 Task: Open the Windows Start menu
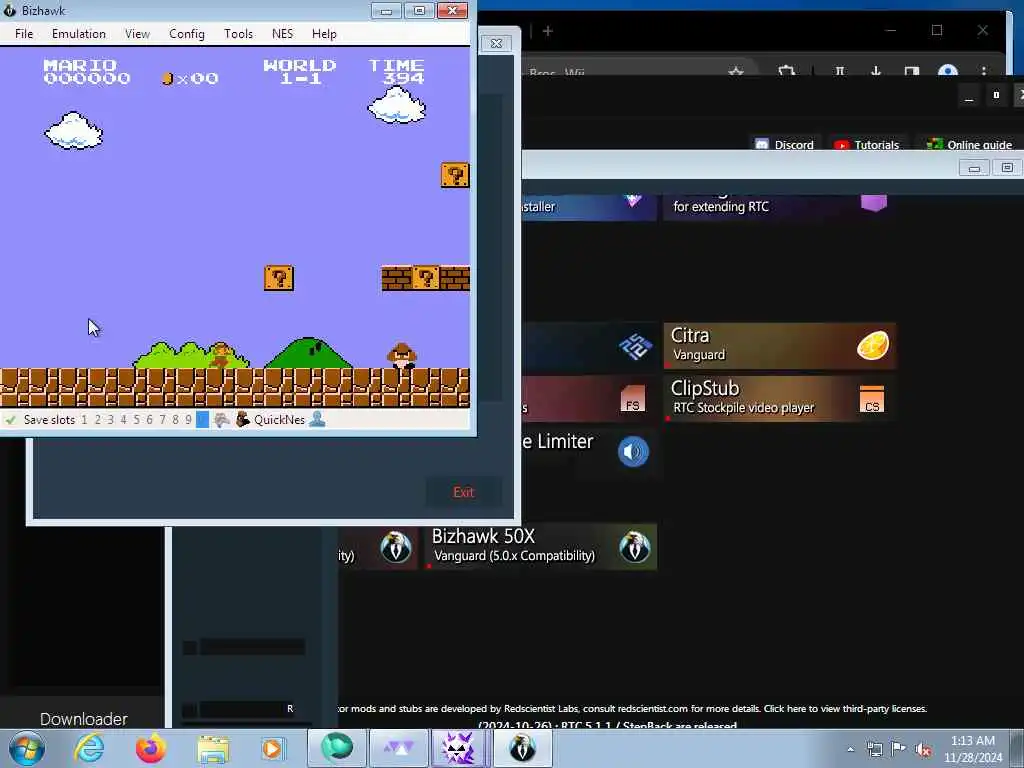26,748
